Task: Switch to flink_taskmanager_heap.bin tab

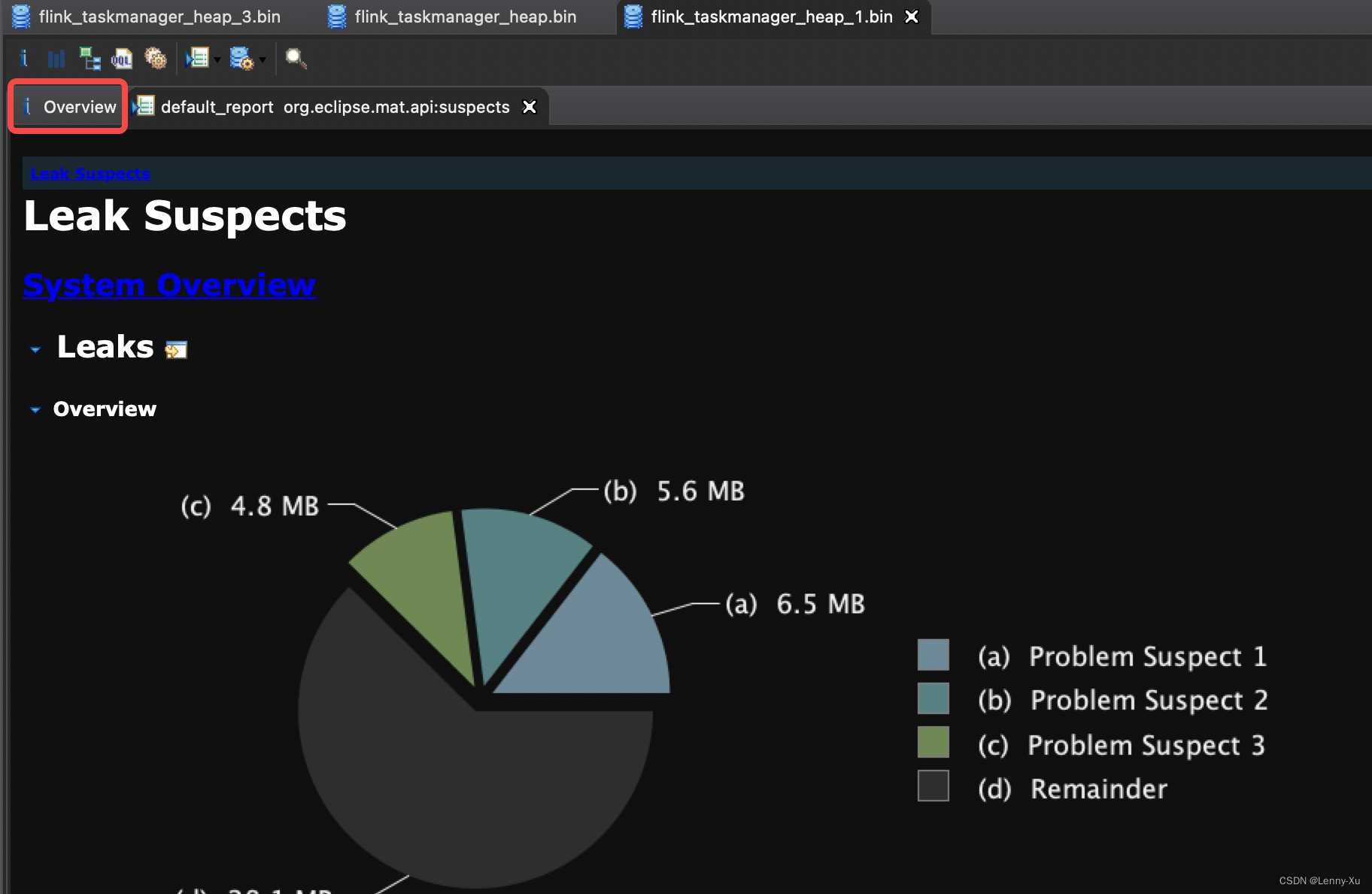Action: click(453, 17)
